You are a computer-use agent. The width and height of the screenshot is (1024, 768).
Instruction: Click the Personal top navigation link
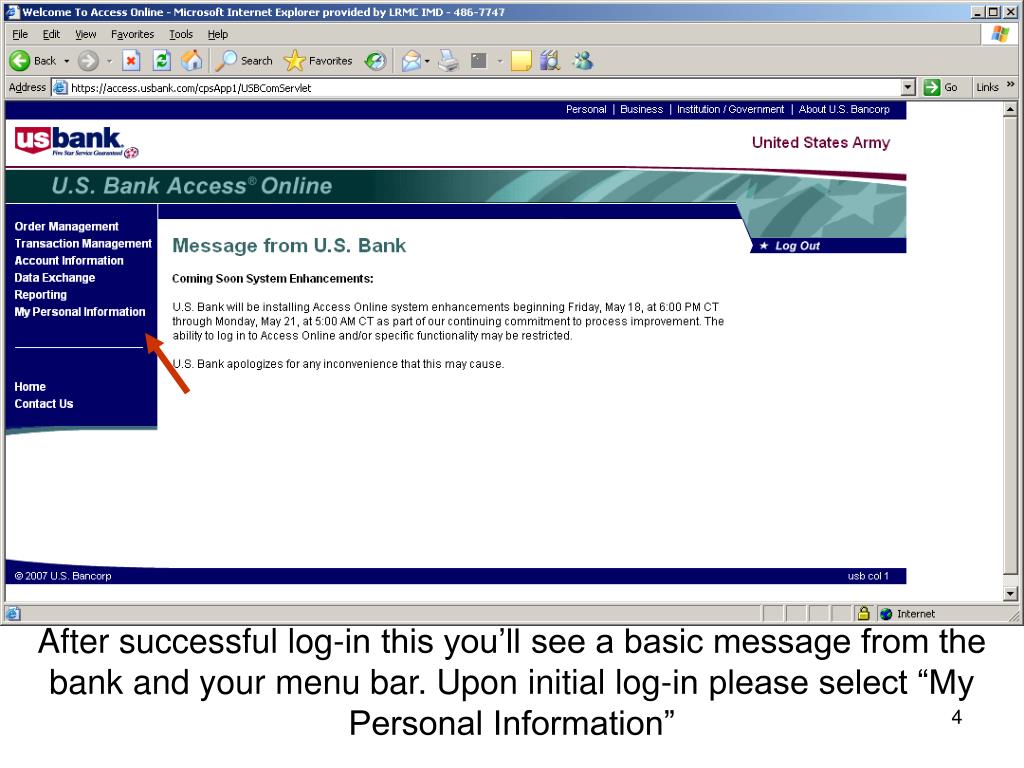586,109
